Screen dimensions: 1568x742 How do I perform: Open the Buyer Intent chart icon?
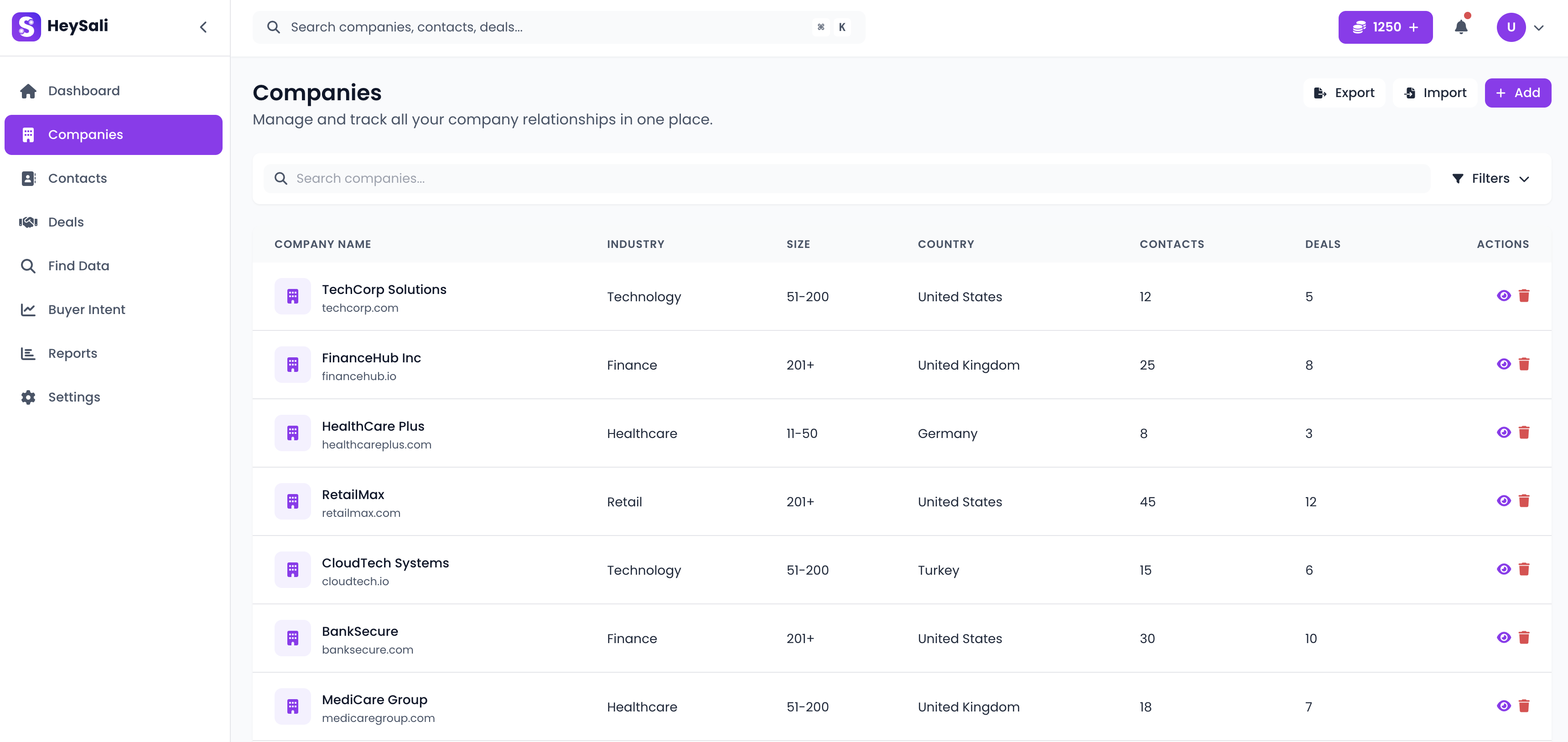click(x=28, y=309)
